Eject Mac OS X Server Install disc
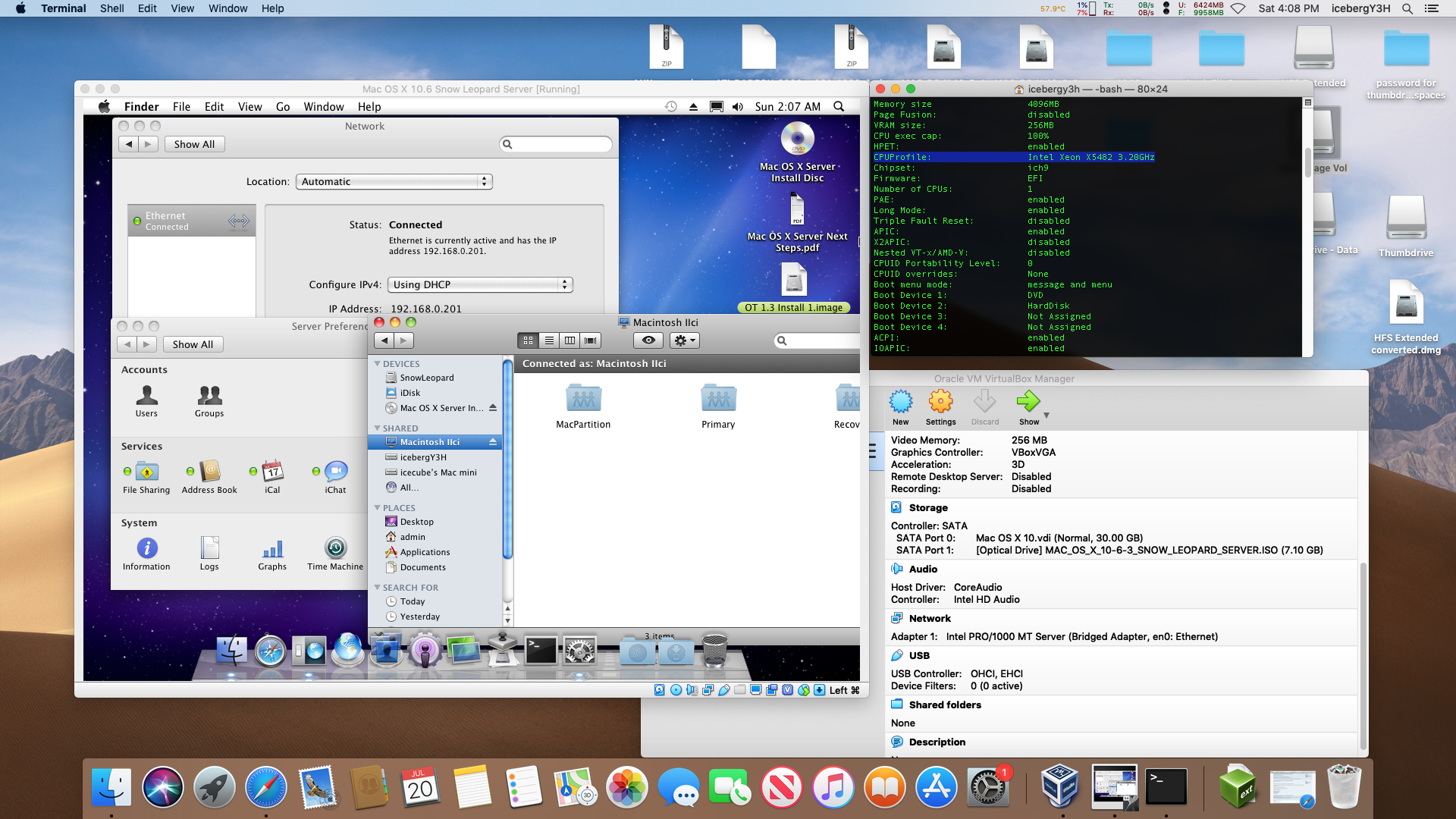Image resolution: width=1456 pixels, height=819 pixels. (x=492, y=408)
